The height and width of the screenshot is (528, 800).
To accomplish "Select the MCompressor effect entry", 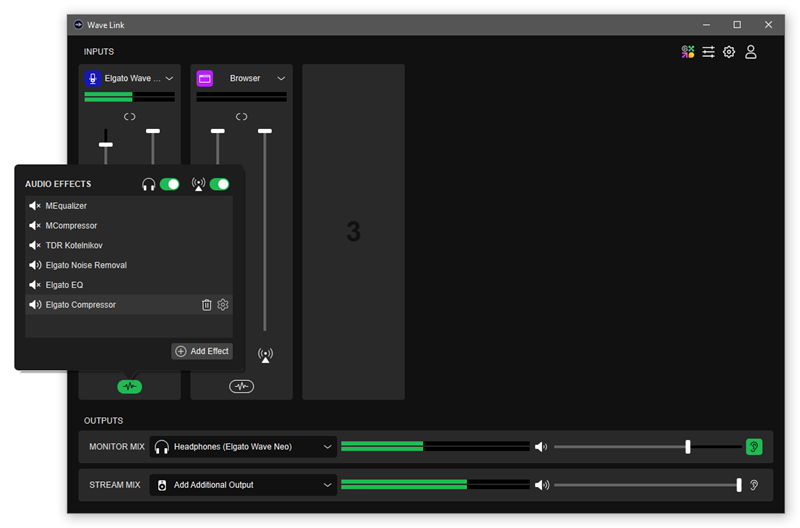I will click(x=72, y=226).
